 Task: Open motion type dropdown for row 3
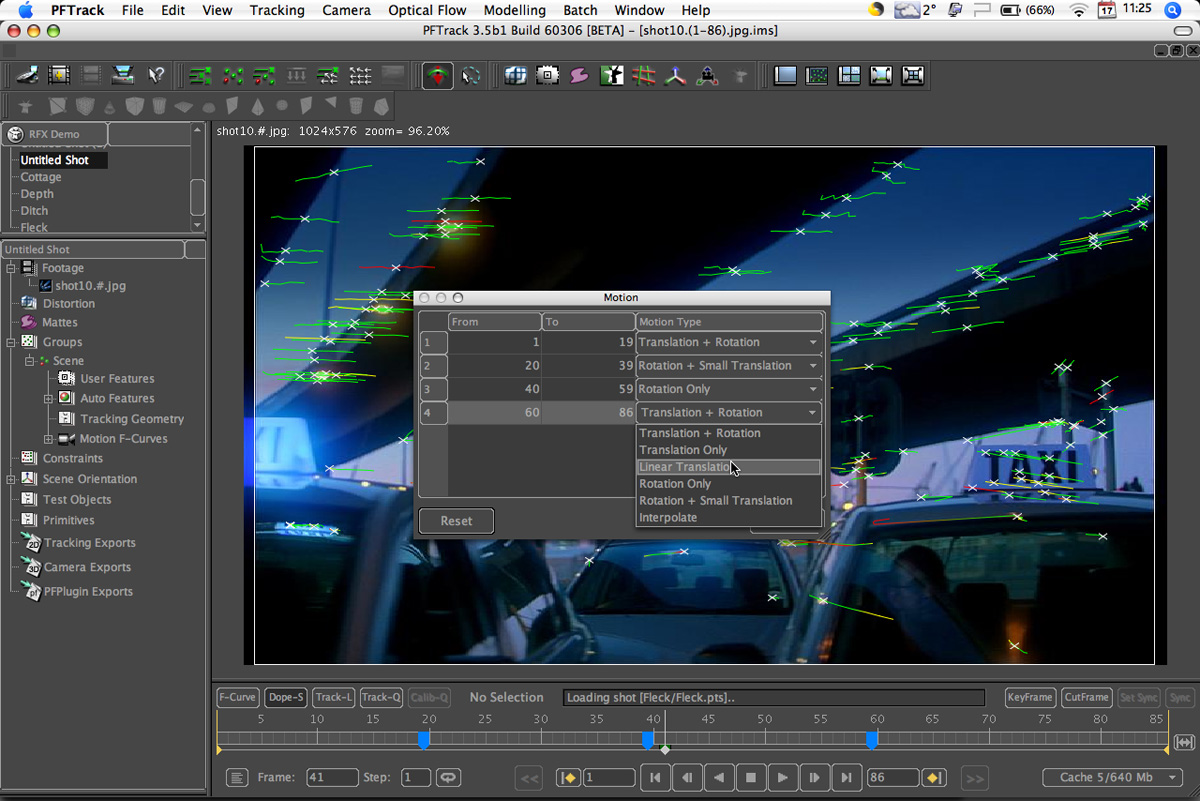(729, 389)
